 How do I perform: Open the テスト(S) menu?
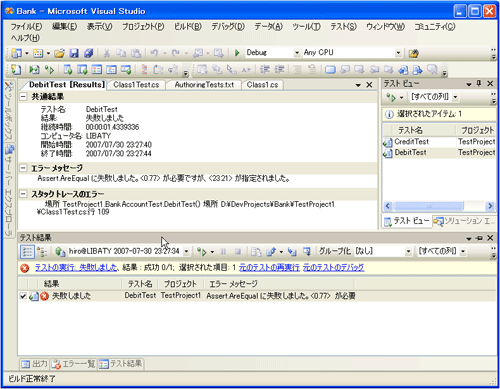pos(343,27)
